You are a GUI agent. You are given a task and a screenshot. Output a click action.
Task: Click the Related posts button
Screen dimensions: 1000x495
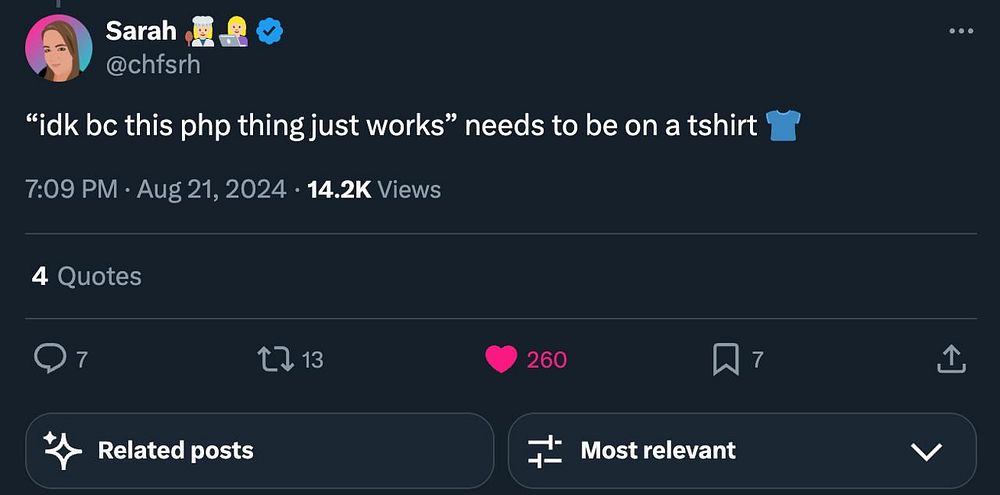(260, 451)
